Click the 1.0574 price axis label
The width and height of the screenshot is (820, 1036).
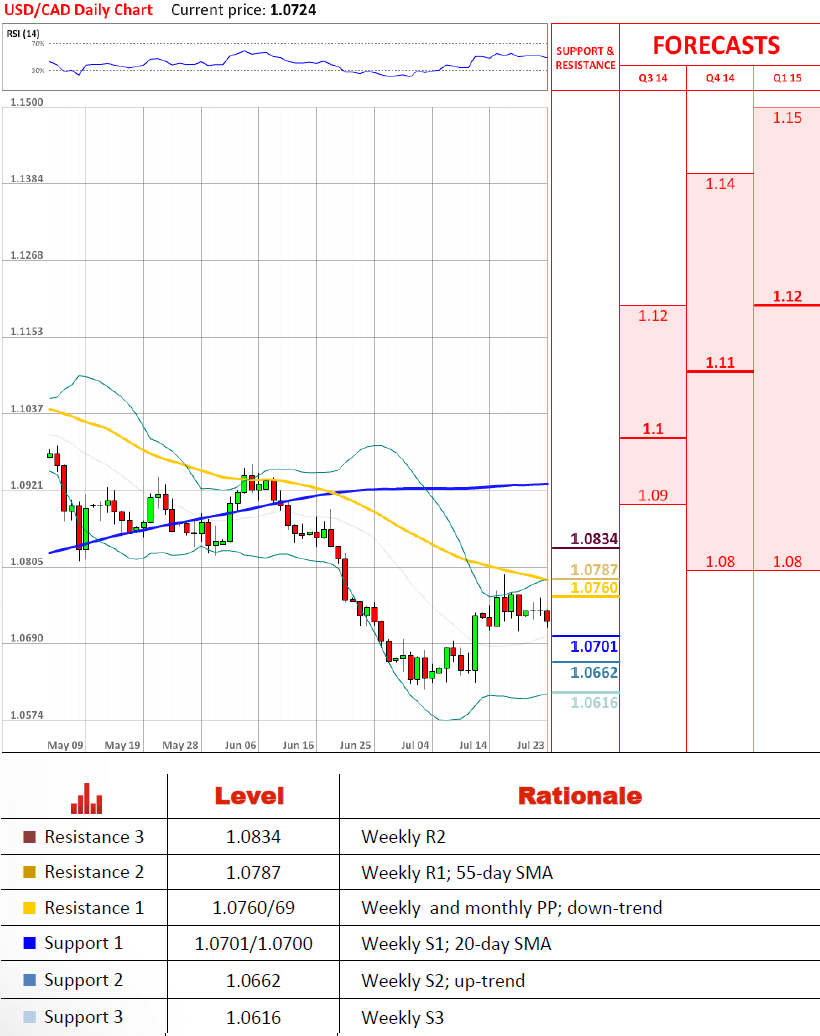[26, 715]
